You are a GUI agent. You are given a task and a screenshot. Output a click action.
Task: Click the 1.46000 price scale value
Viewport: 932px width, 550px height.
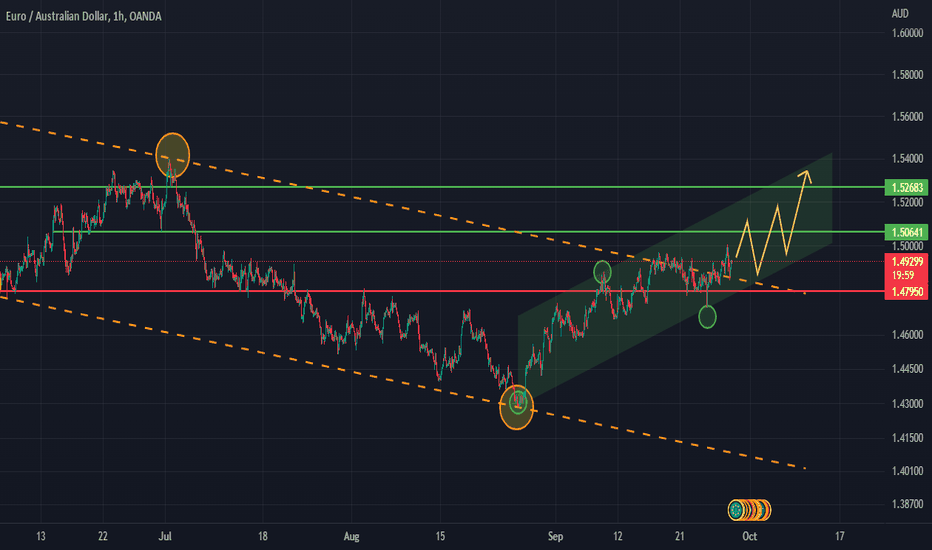[907, 335]
